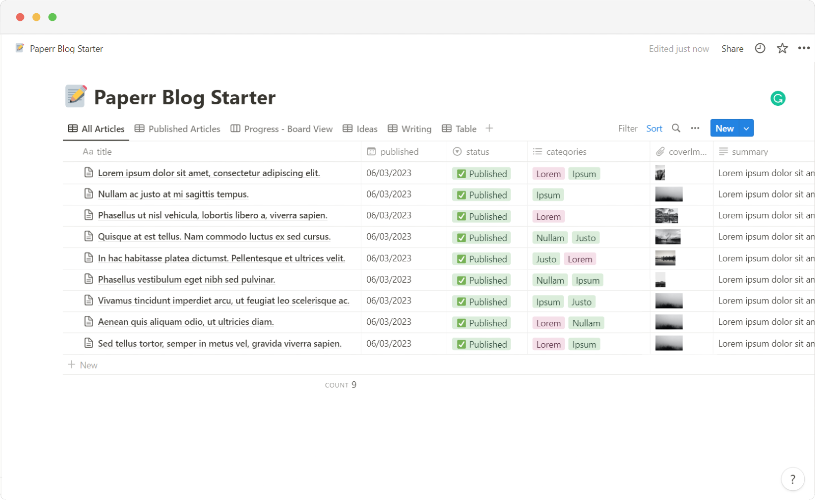This screenshot has height=500, width=815.
Task: Click the Ipsum tag in the Nullam ac justo row
Action: click(x=548, y=195)
